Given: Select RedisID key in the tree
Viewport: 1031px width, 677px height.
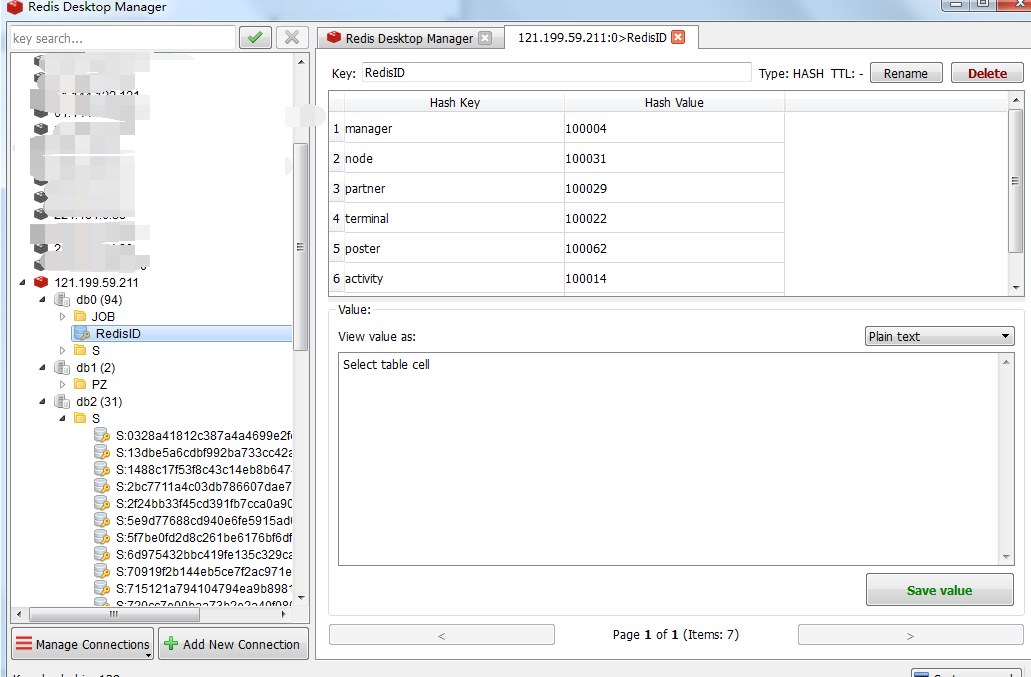Looking at the screenshot, I should coord(181,333).
